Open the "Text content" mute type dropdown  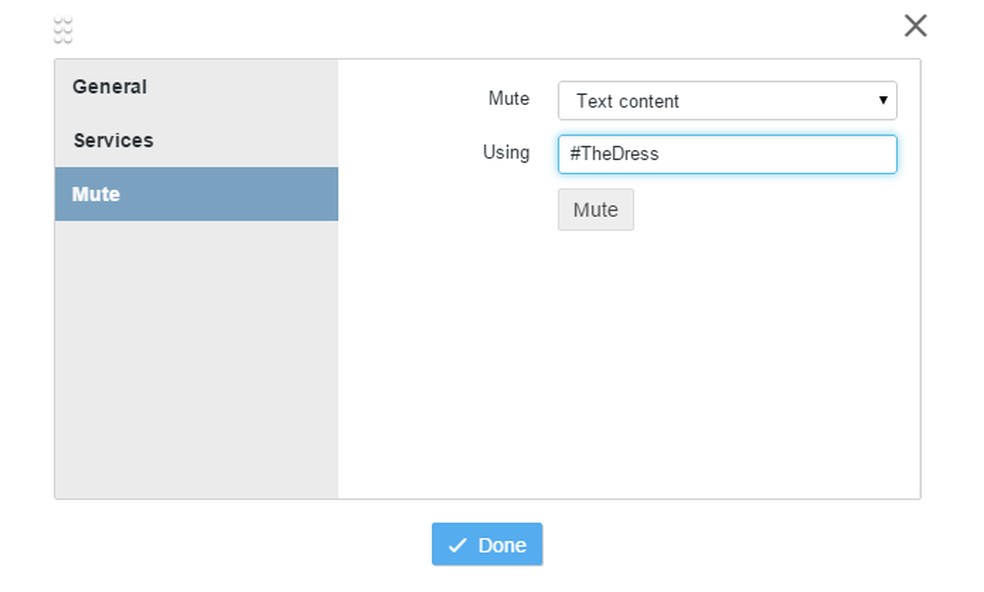[727, 101]
